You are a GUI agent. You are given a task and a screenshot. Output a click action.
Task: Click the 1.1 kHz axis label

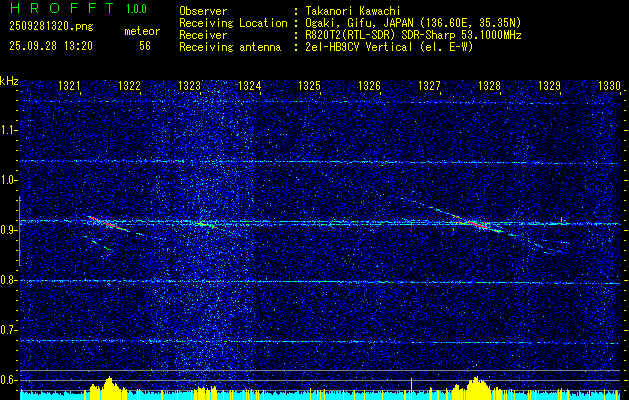(x=8, y=130)
